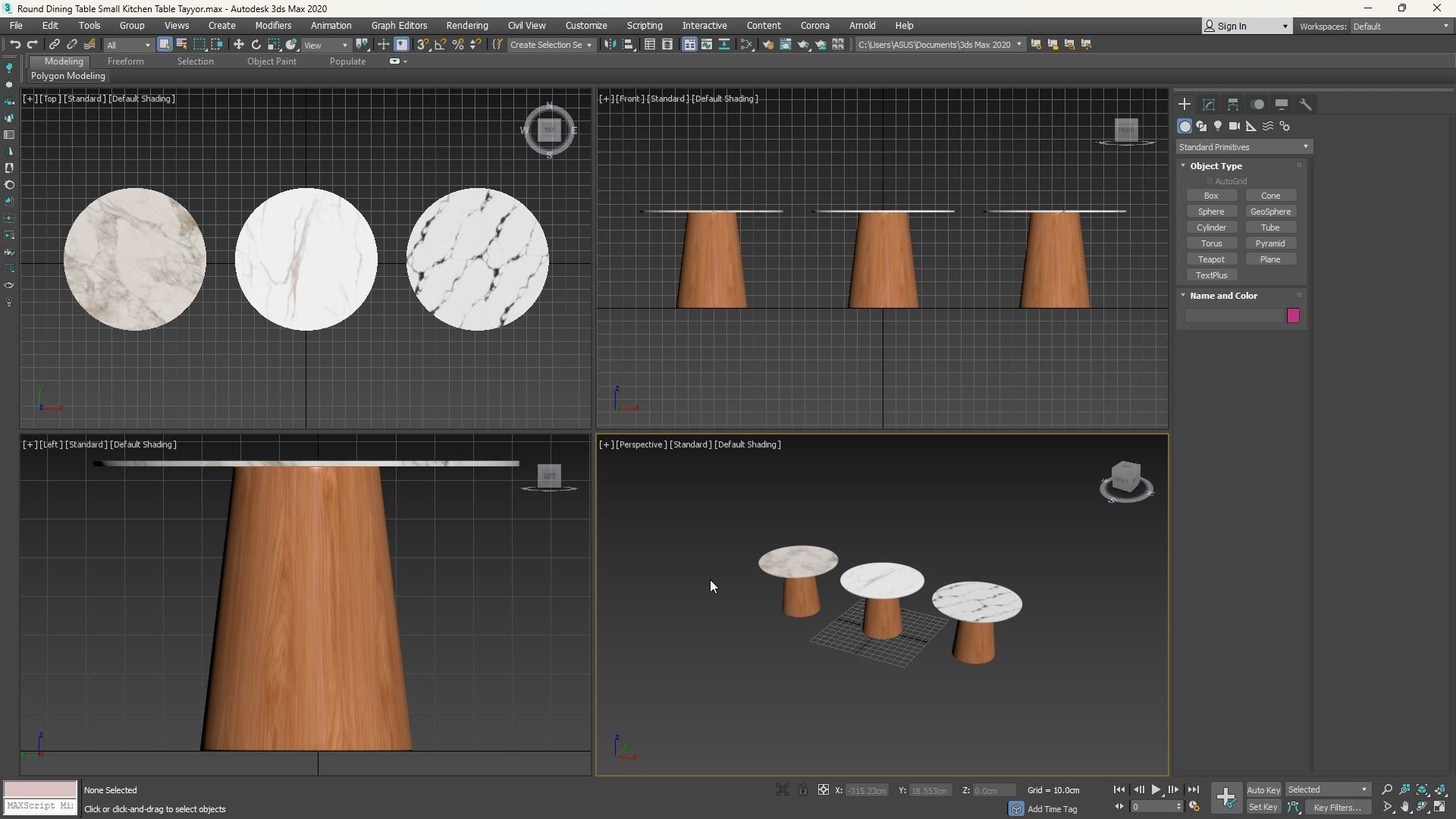
Task: Toggle the Selection Lock icon
Action: pos(803,790)
